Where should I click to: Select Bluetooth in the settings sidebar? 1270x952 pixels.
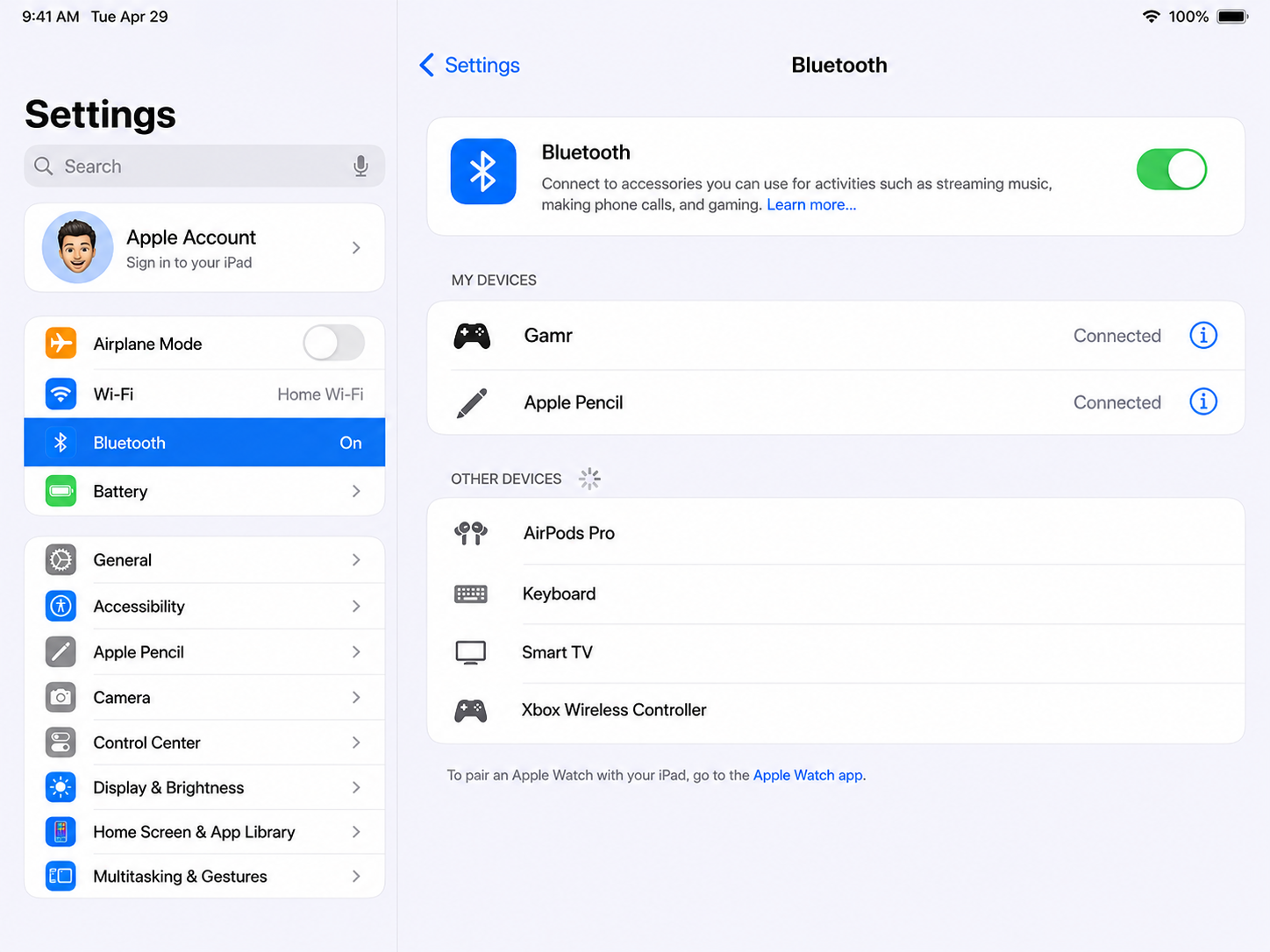pyautogui.click(x=204, y=443)
